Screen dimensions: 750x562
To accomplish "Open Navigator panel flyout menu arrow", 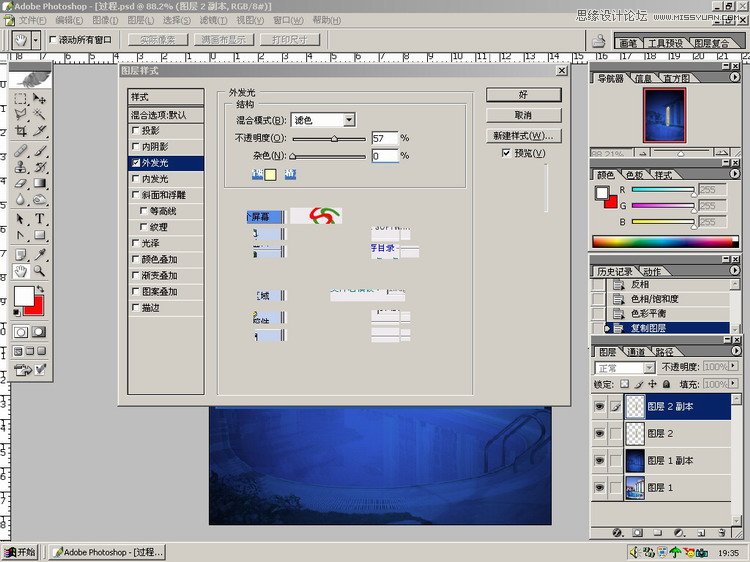I will [735, 77].
